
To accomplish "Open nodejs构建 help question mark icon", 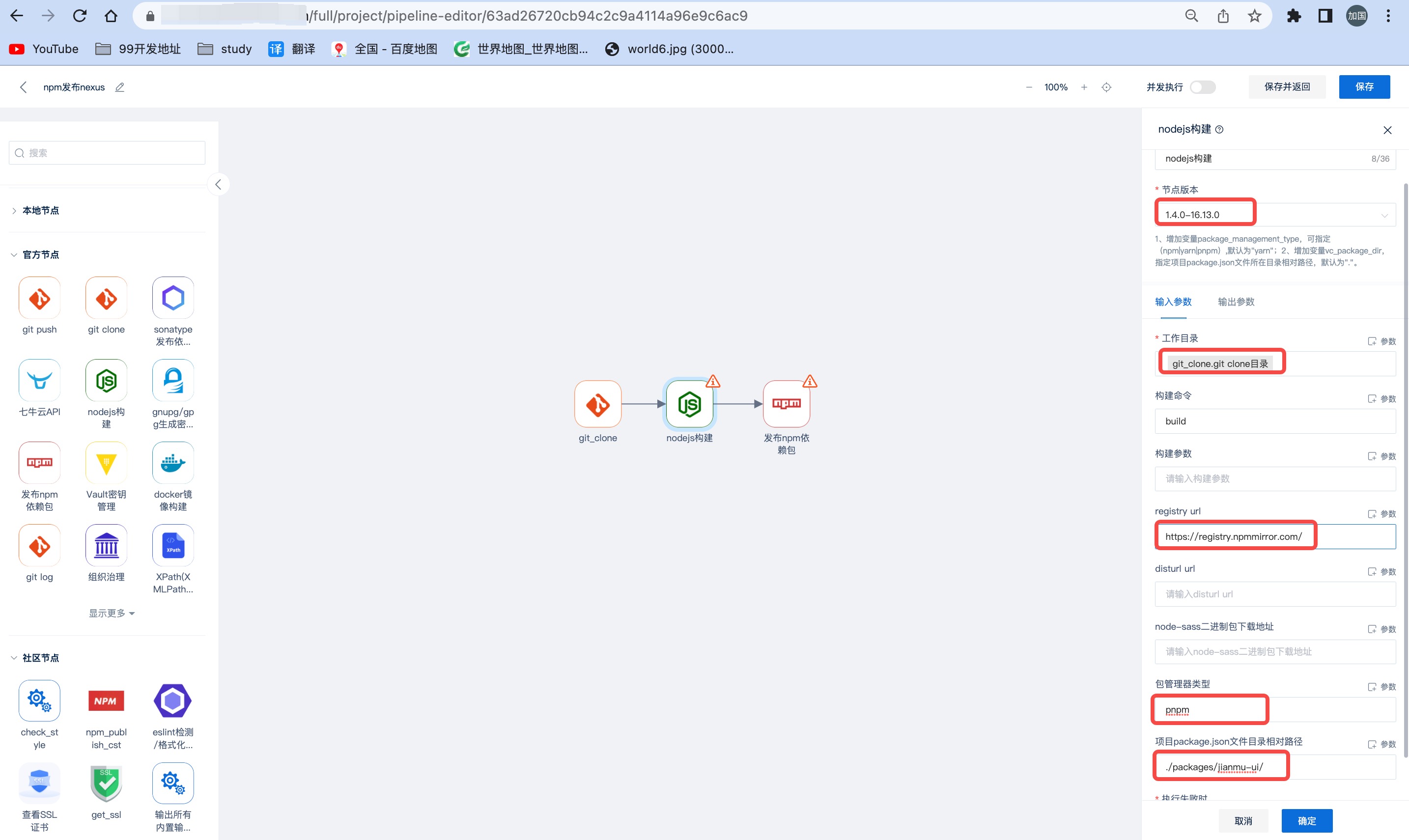I will click(1219, 130).
